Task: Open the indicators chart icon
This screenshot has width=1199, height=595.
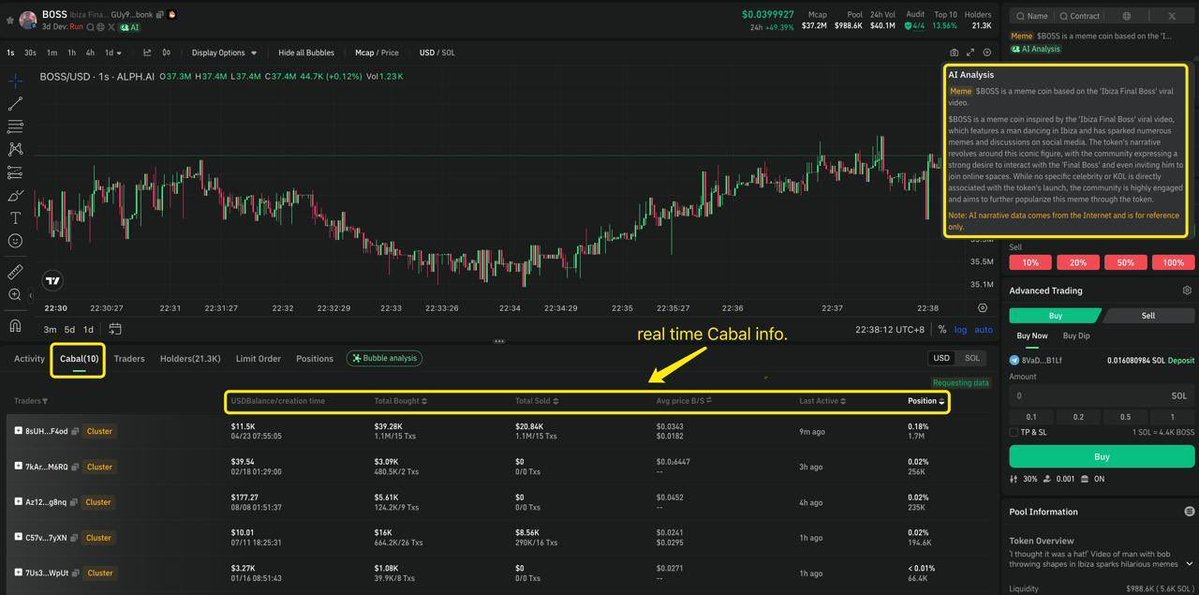Action: pyautogui.click(x=147, y=53)
